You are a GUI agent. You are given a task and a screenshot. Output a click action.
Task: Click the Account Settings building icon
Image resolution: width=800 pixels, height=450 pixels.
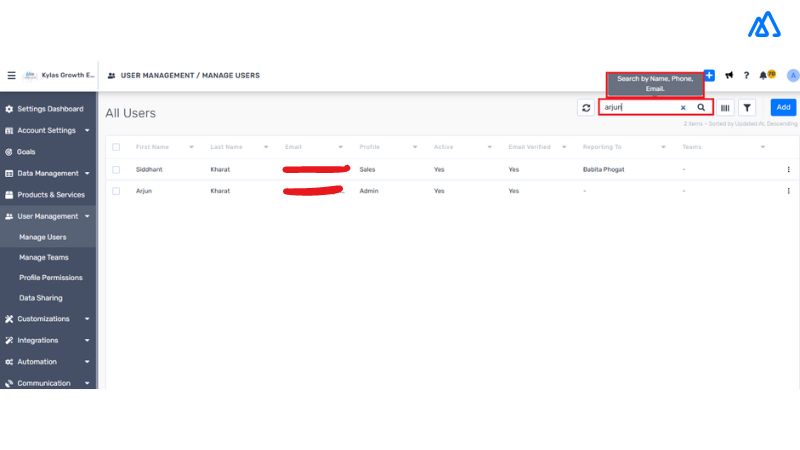tap(9, 131)
